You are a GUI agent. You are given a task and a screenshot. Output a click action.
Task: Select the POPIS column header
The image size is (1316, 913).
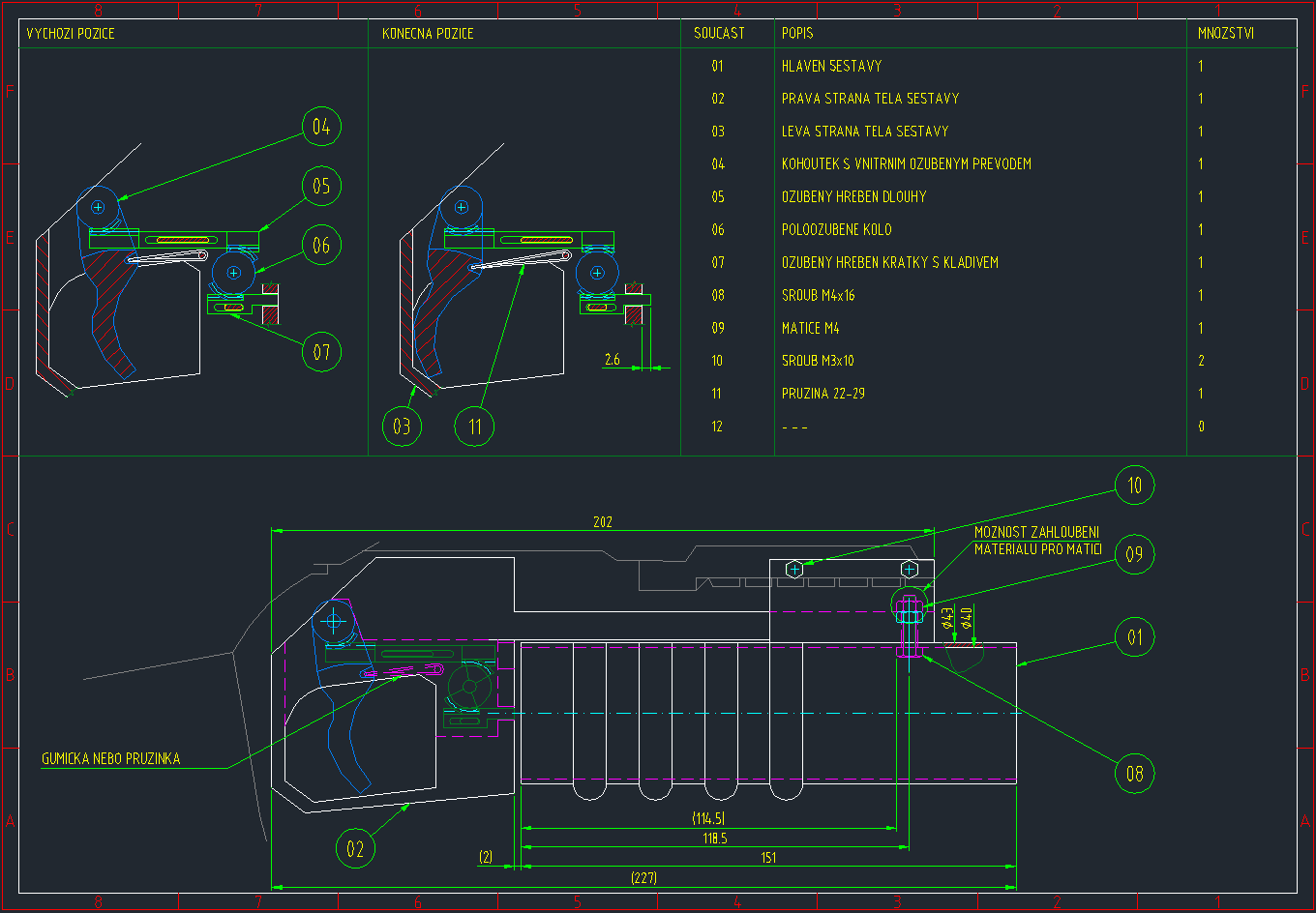pyautogui.click(x=797, y=34)
